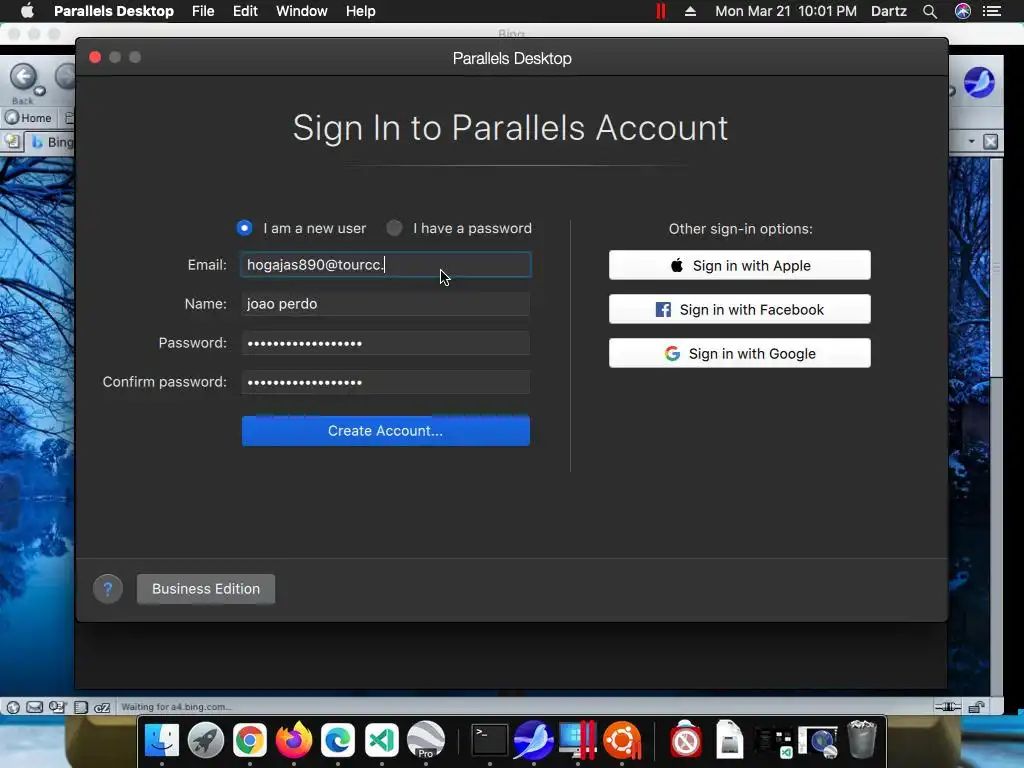Click the Password input field
Image resolution: width=1024 pixels, height=768 pixels.
pyautogui.click(x=385, y=343)
